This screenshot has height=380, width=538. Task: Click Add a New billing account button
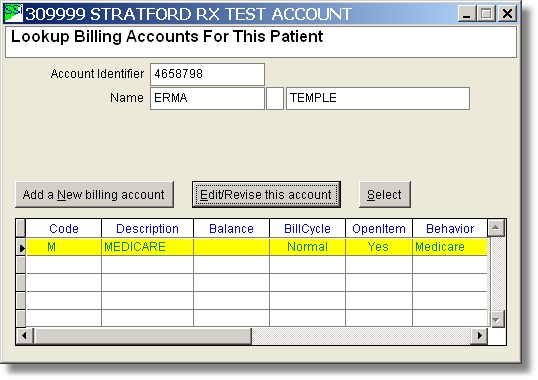tap(94, 195)
